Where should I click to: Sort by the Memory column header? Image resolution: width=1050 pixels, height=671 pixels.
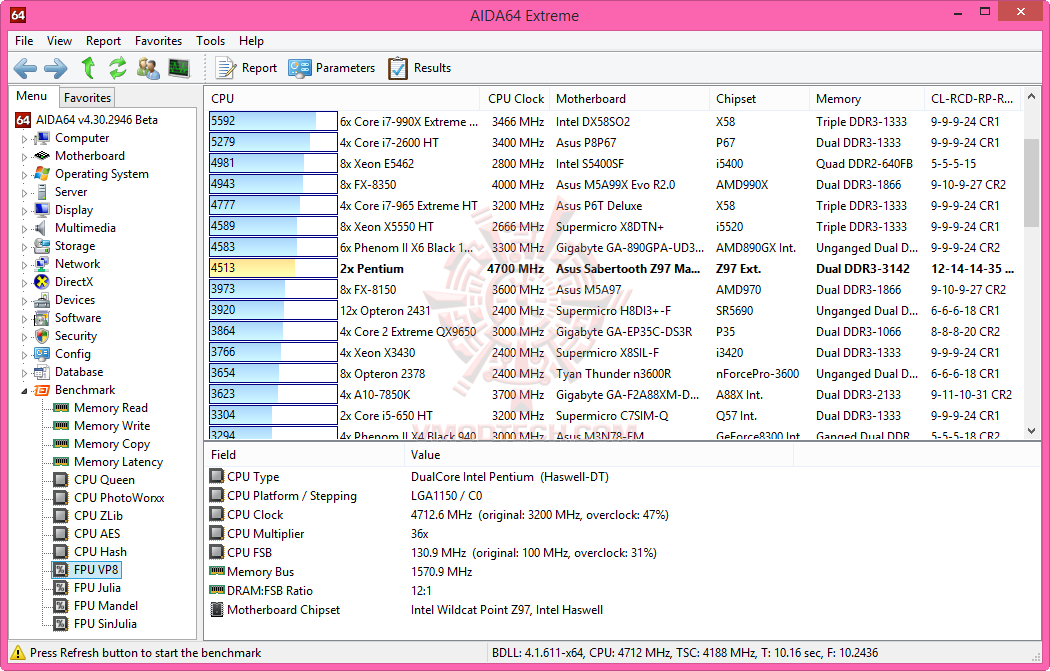pos(867,98)
